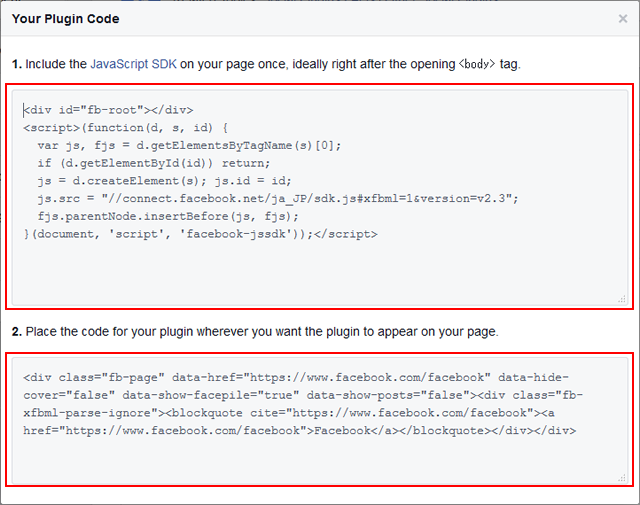Click inside the JavaScript SDK code box

coord(320,198)
